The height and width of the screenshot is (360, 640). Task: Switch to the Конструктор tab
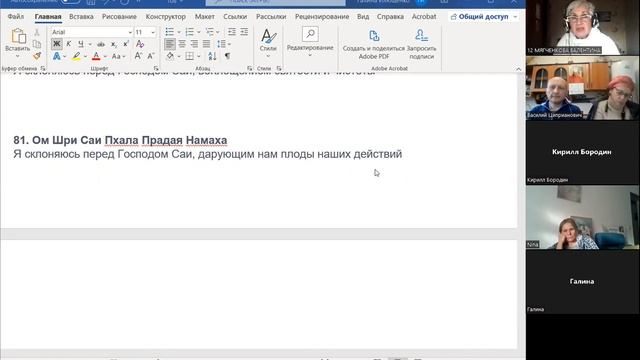(166, 17)
